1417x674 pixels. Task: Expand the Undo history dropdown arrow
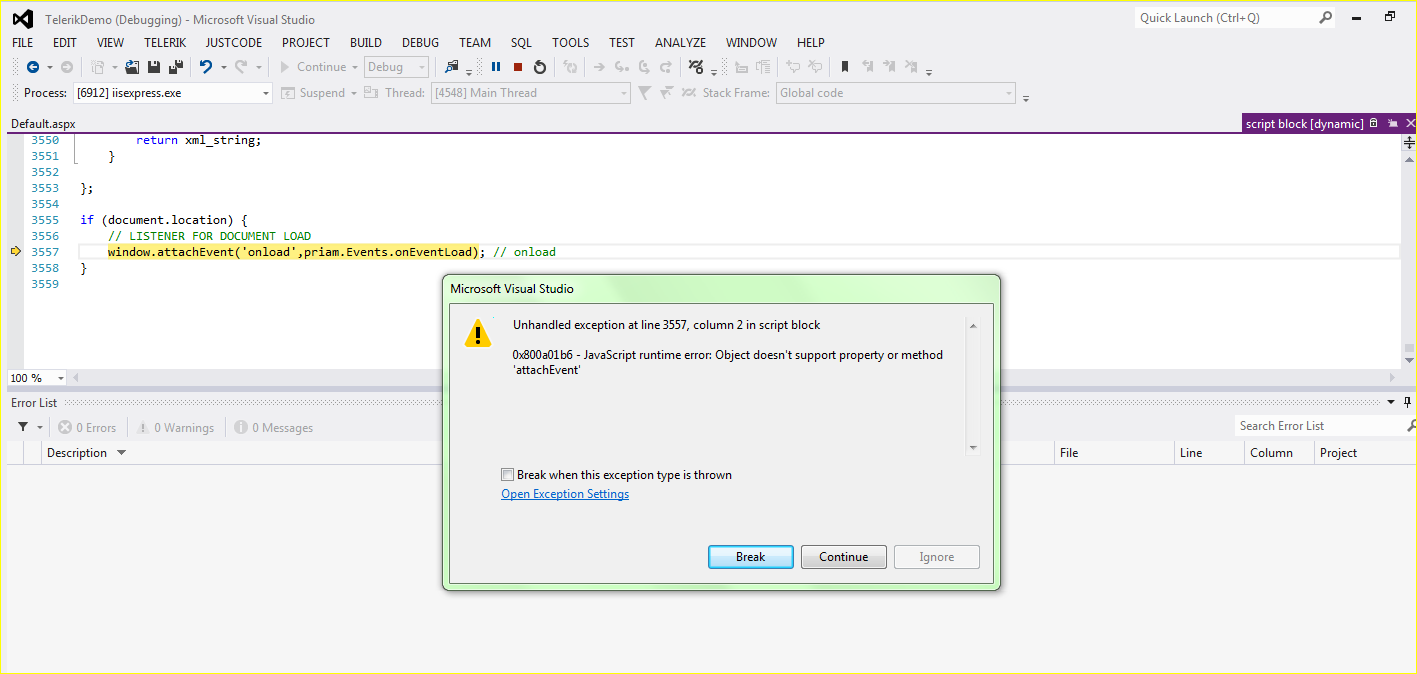(224, 67)
